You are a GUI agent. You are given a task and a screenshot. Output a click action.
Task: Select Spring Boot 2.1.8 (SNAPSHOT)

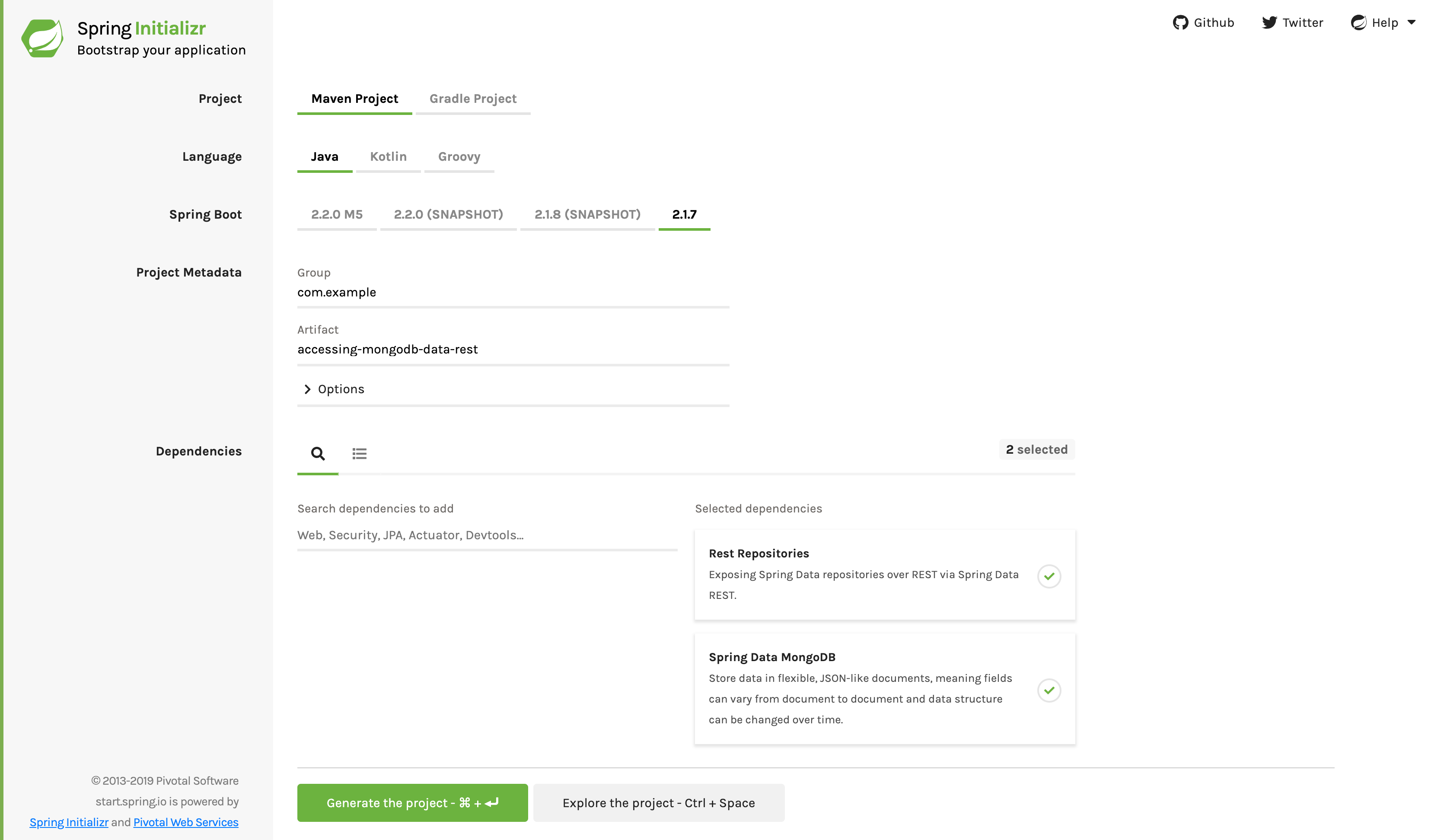pos(587,215)
